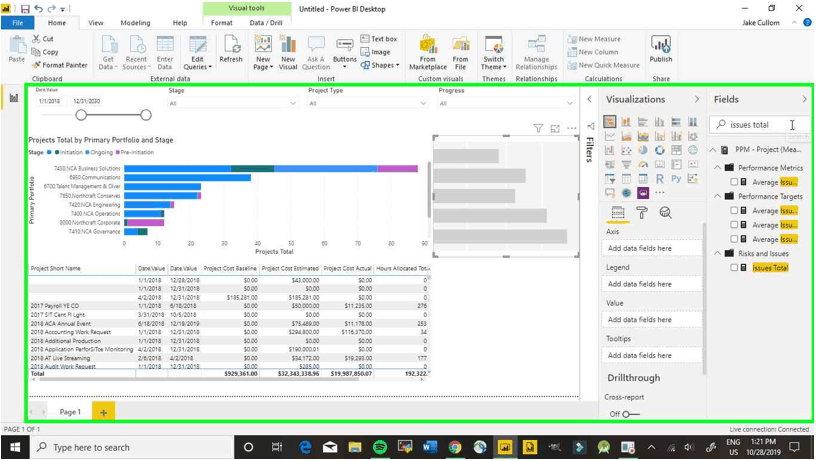Insert a Text box
Image resolution: width=816 pixels, height=461 pixels.
(379, 39)
